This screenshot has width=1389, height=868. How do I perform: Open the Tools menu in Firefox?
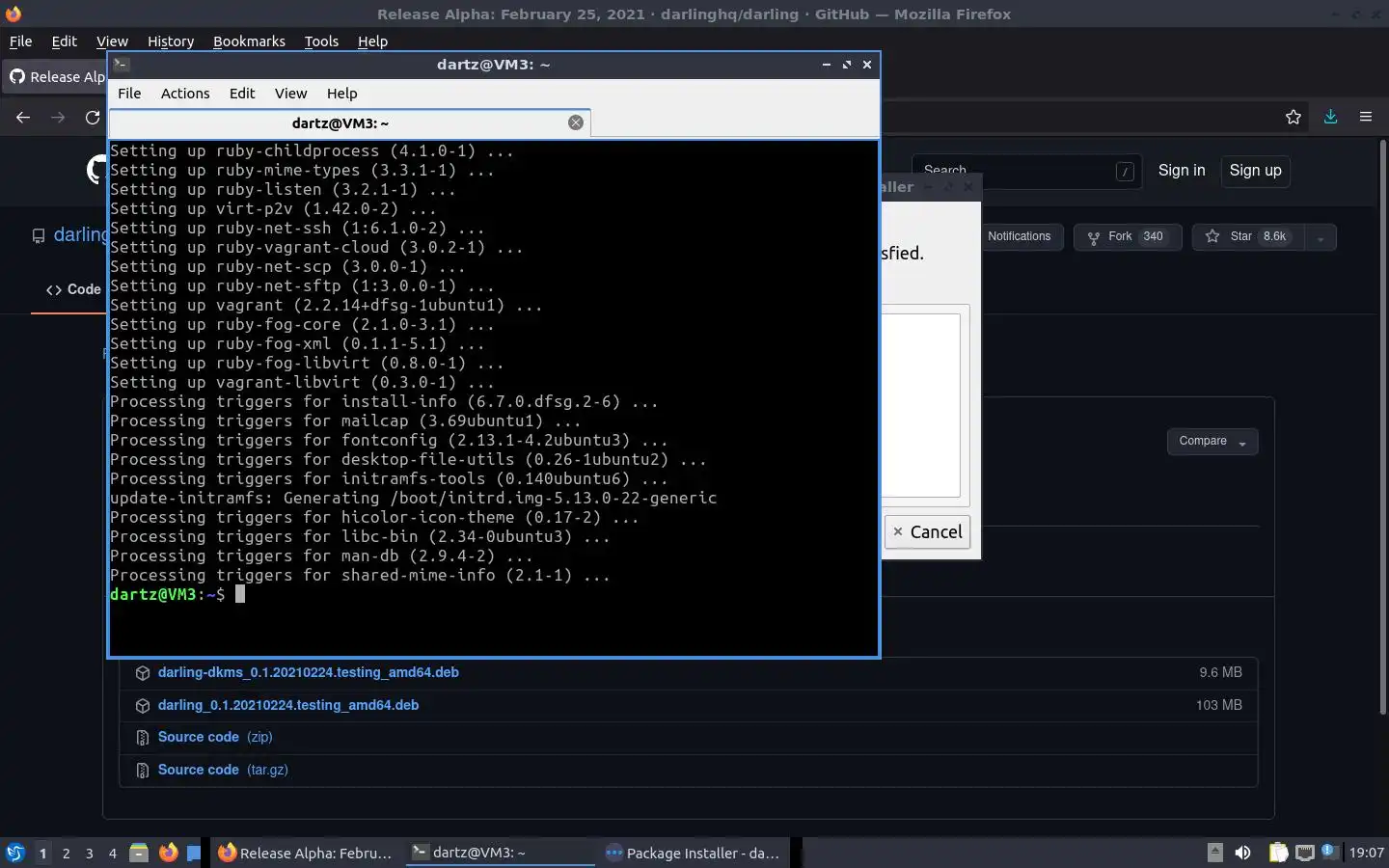point(321,41)
